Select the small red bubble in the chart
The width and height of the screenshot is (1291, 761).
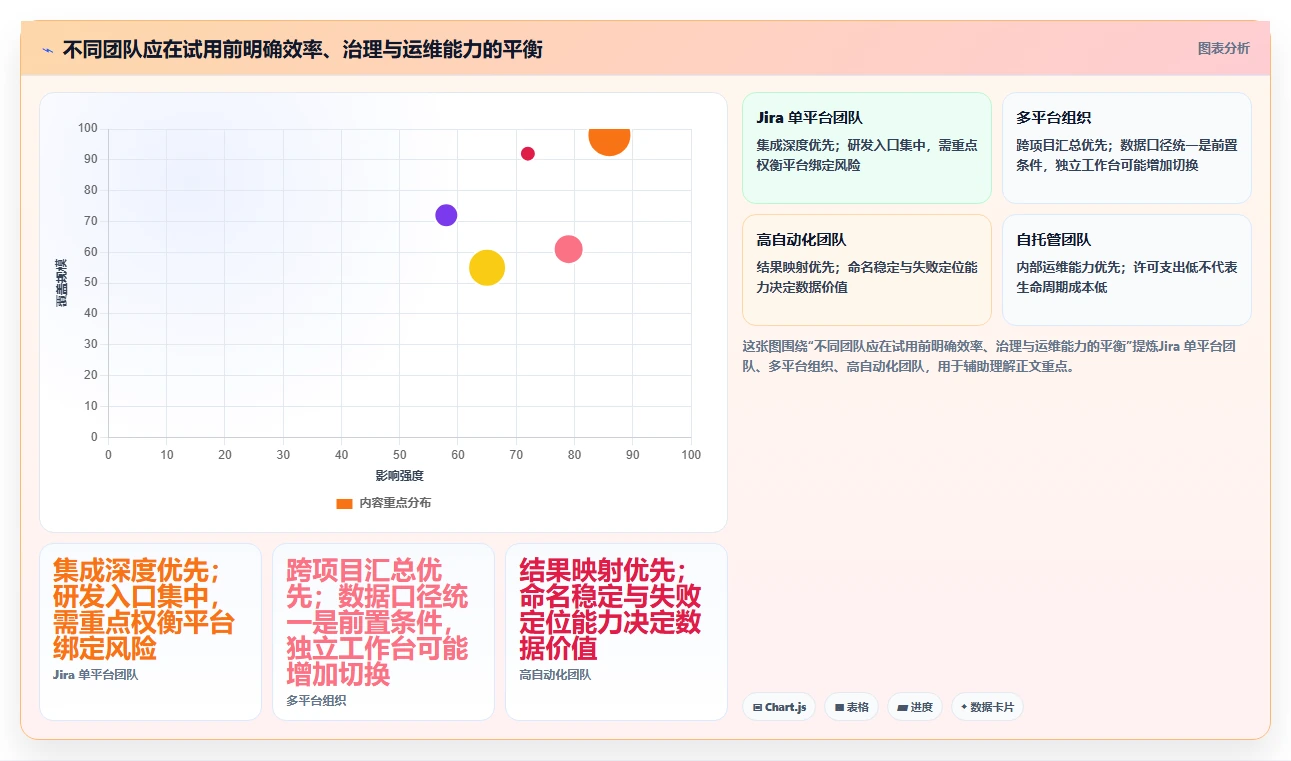point(528,154)
